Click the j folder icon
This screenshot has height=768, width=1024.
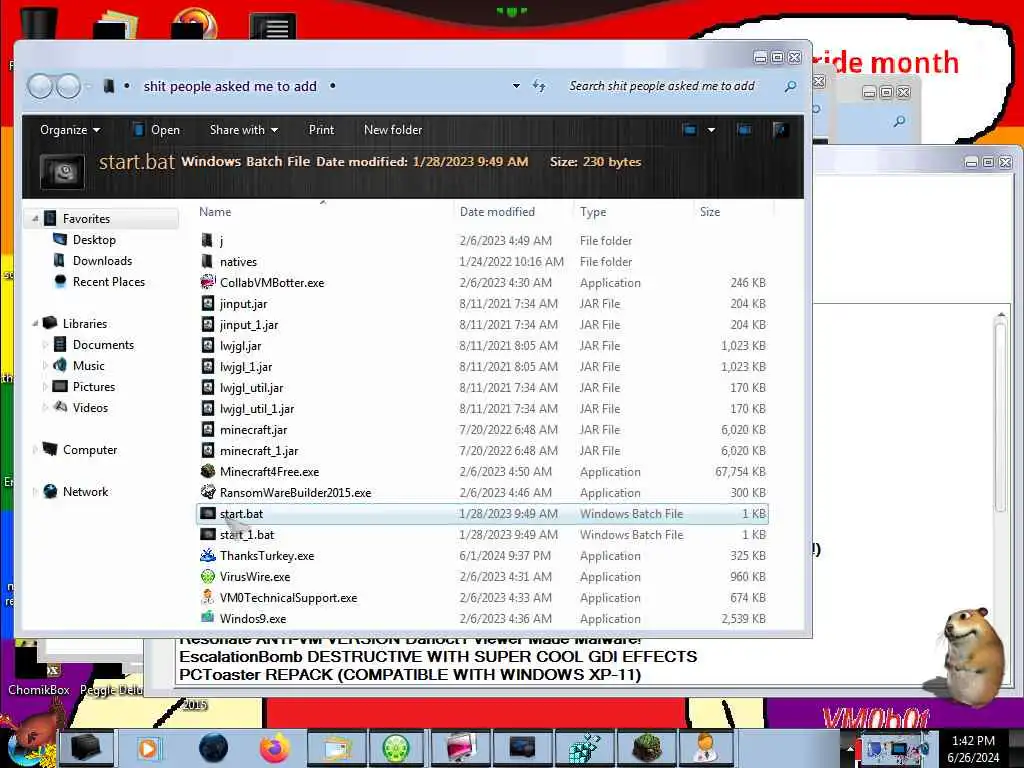pos(208,240)
